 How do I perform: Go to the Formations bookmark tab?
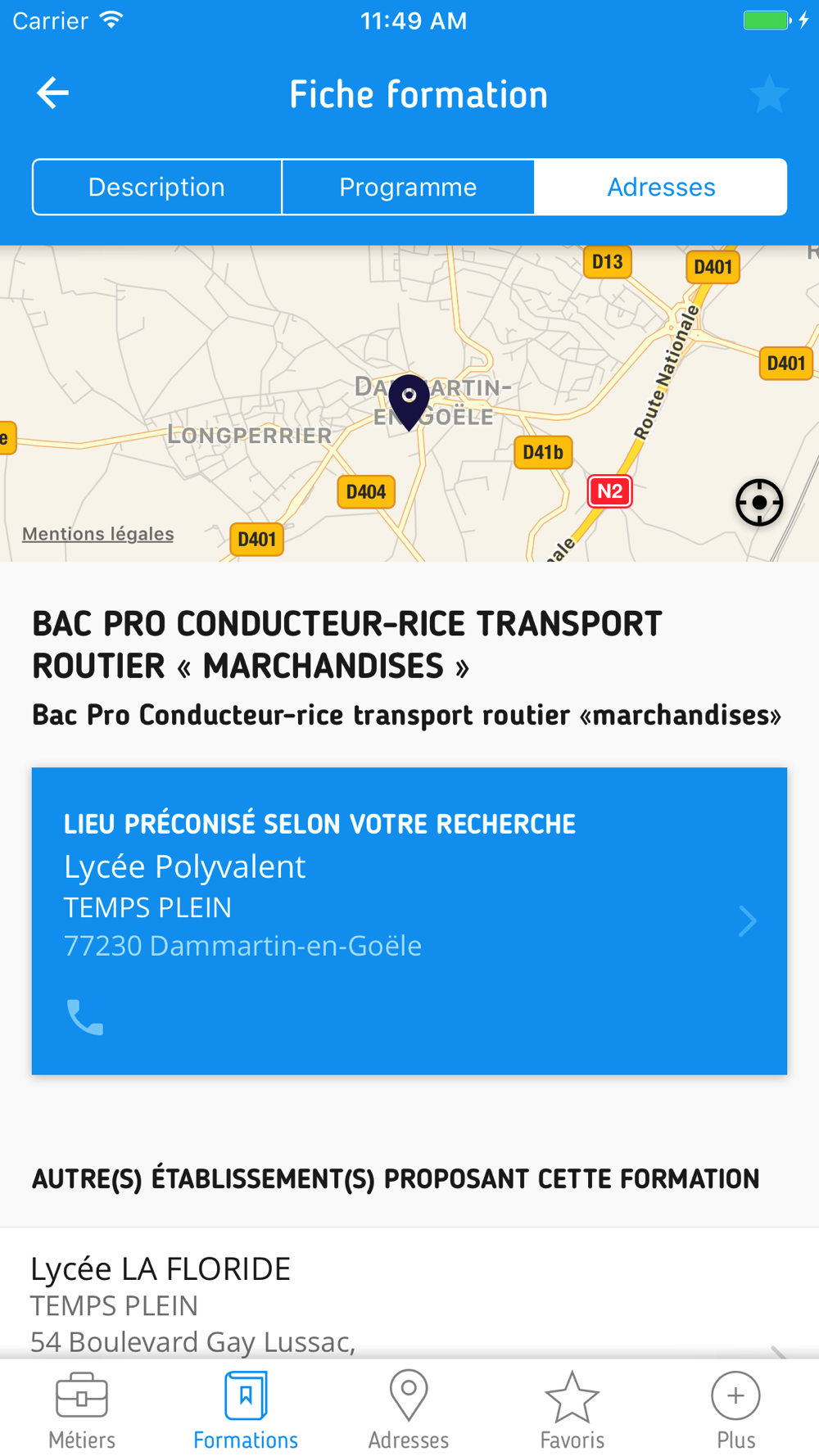[x=246, y=1410]
